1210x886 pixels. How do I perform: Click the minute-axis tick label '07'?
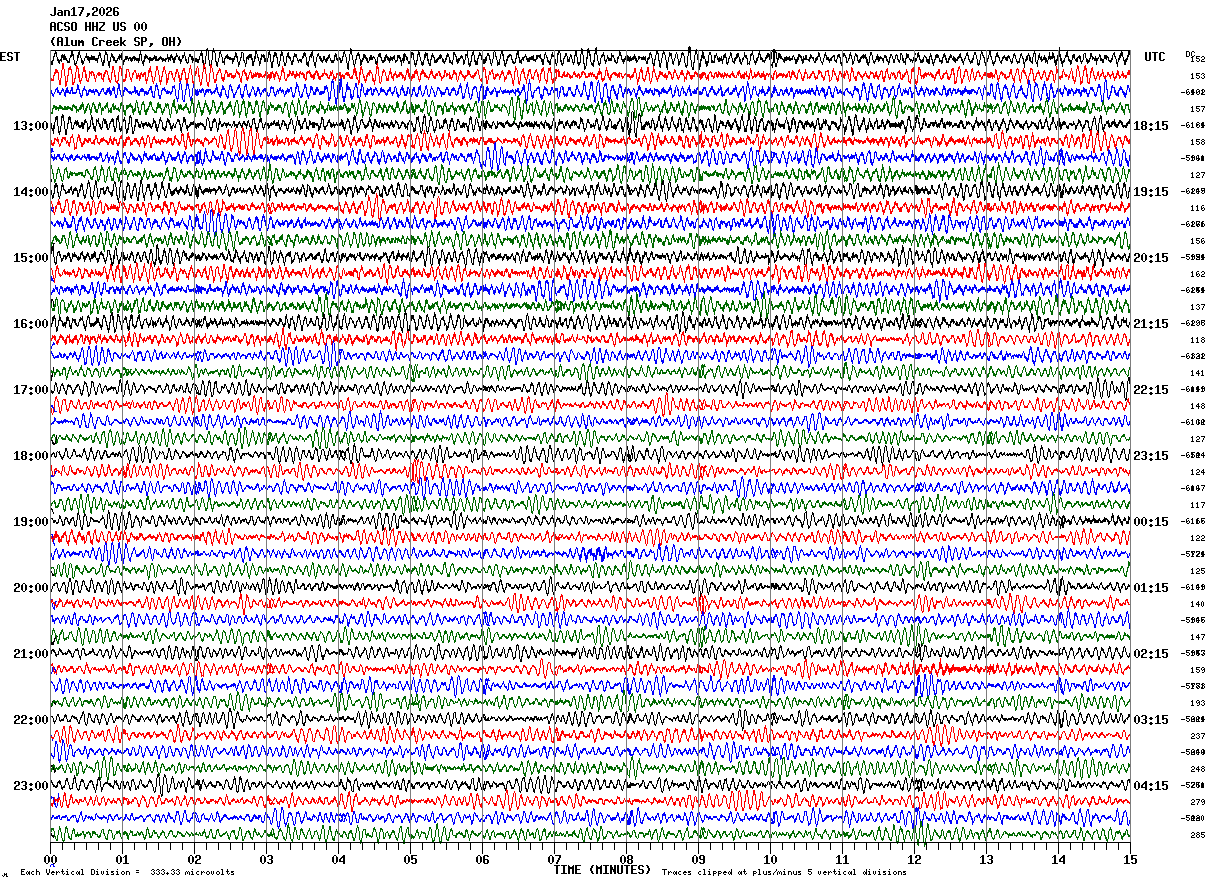[x=555, y=859]
